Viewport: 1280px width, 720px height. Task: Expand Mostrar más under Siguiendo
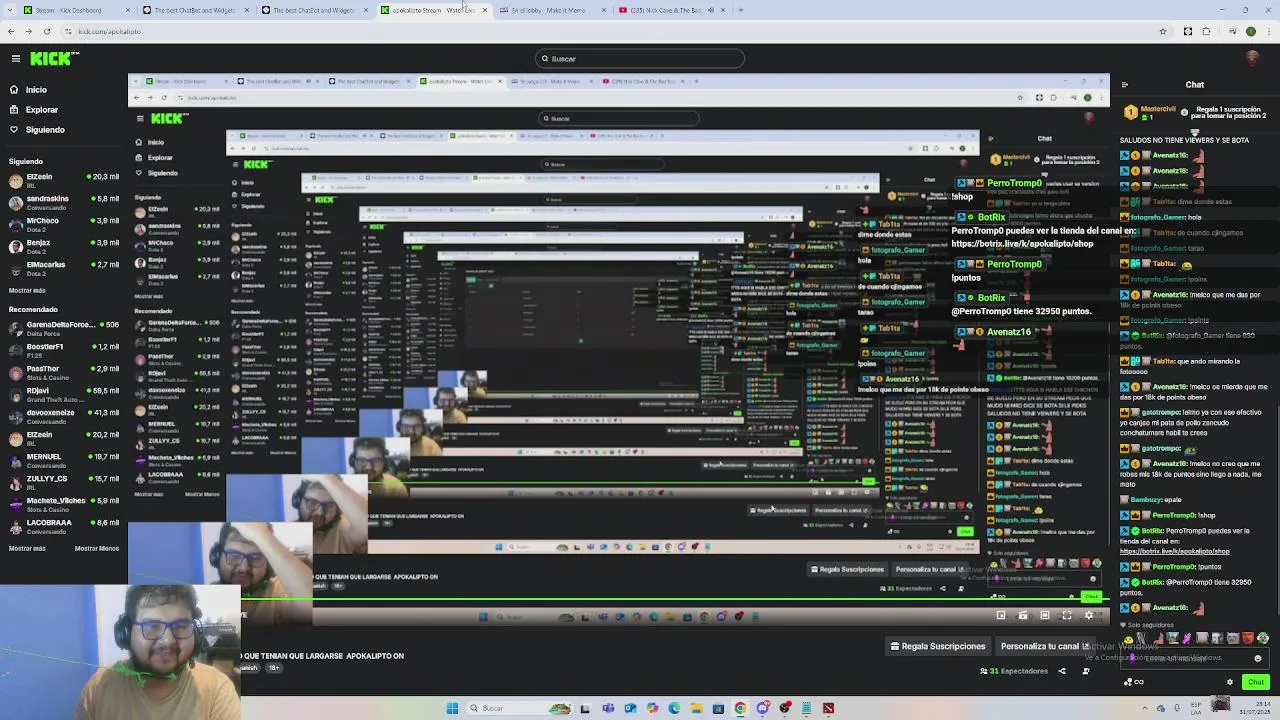pos(27,291)
